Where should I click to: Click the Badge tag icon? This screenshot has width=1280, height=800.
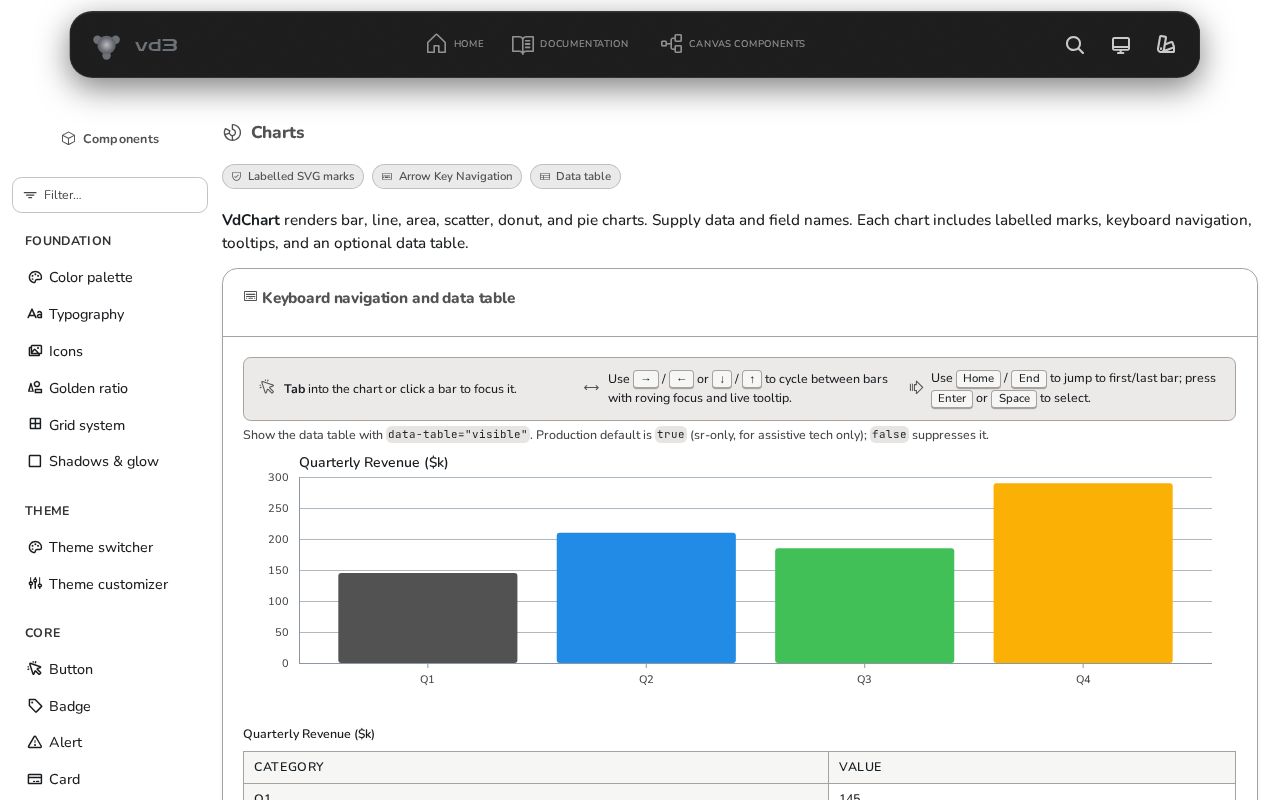[x=35, y=706]
